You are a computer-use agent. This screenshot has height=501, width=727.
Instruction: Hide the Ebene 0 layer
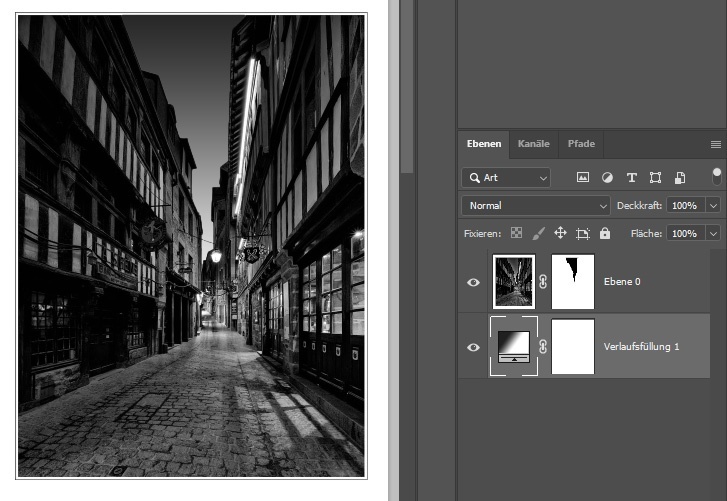point(473,282)
